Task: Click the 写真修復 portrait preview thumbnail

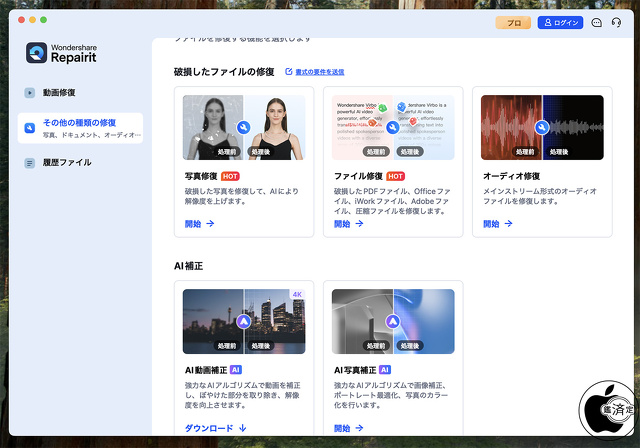Action: tap(244, 127)
